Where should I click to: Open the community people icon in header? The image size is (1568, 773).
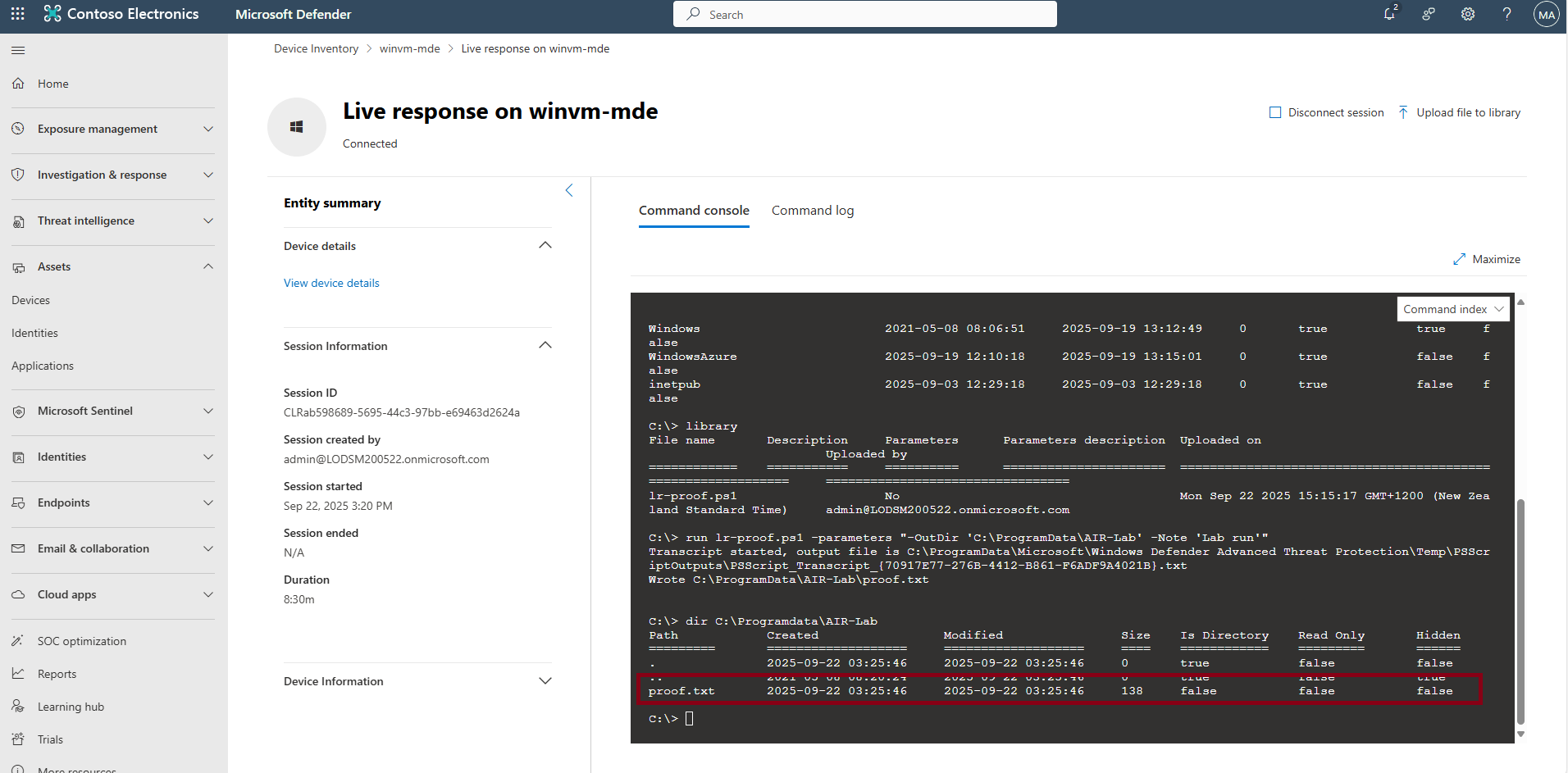tap(1429, 14)
